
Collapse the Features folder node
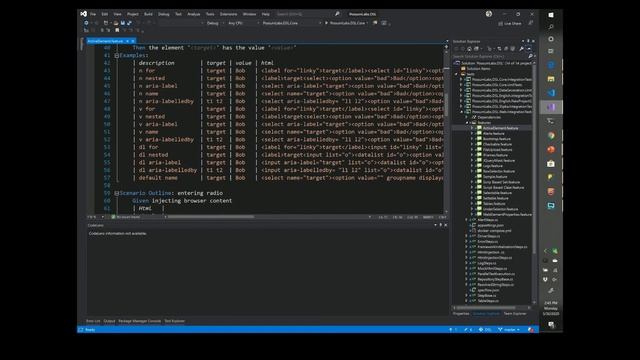467,122
